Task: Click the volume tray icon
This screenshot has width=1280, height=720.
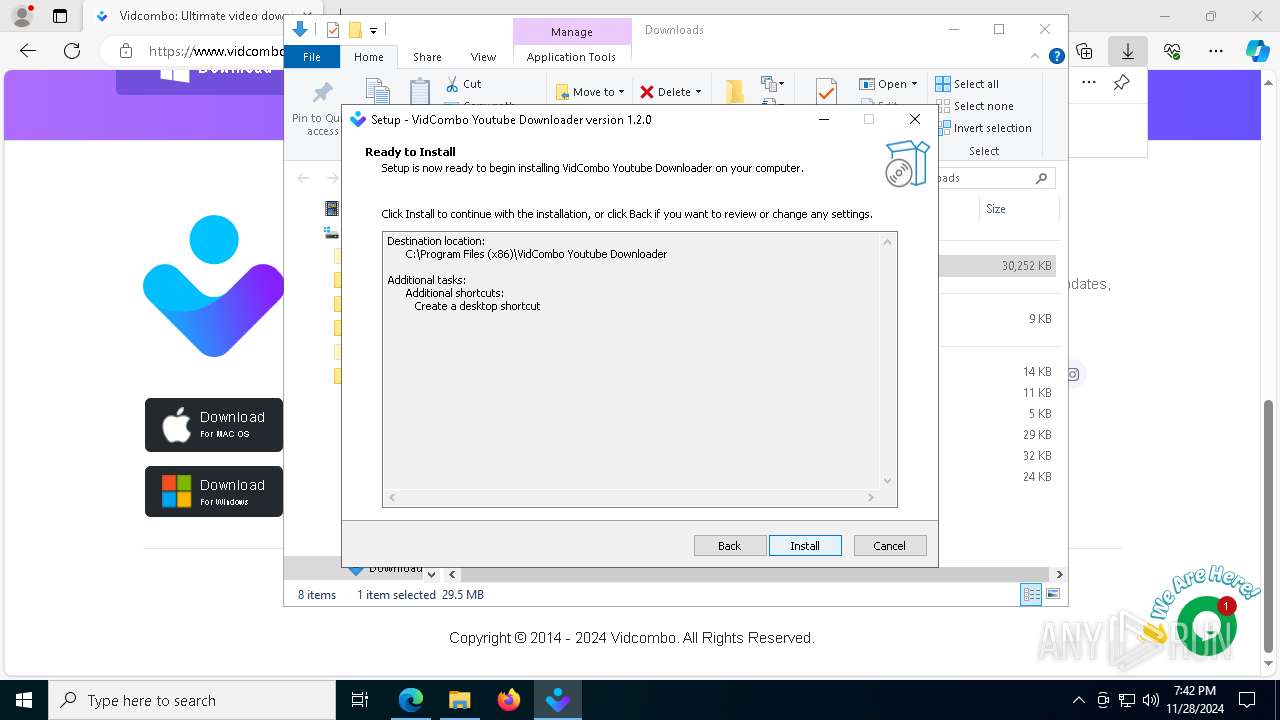Action: point(1150,700)
